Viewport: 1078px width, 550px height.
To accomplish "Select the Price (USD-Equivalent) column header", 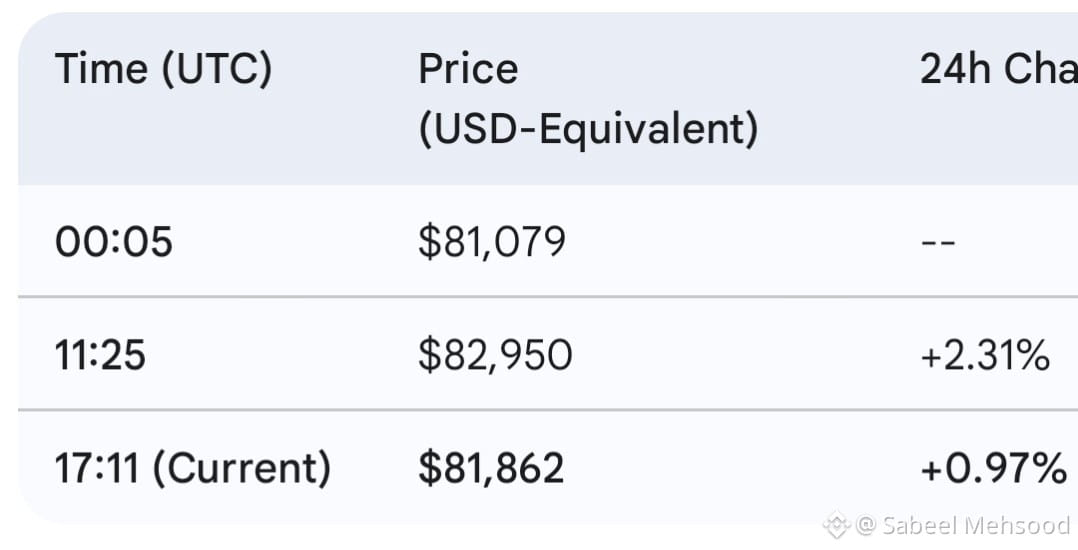I will (588, 98).
